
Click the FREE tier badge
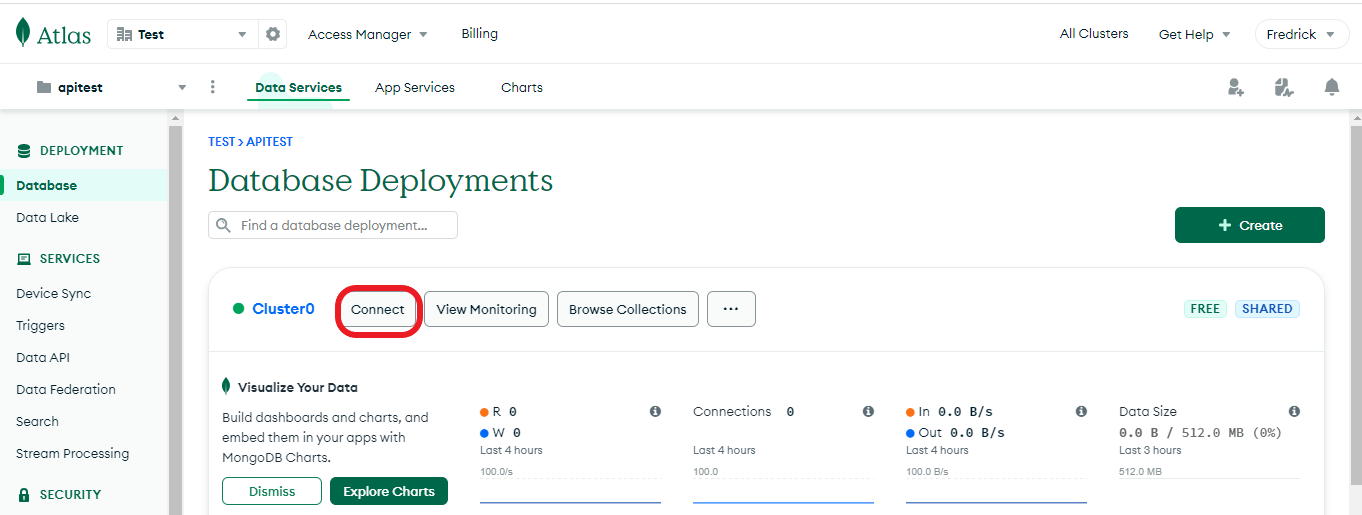[x=1205, y=309]
